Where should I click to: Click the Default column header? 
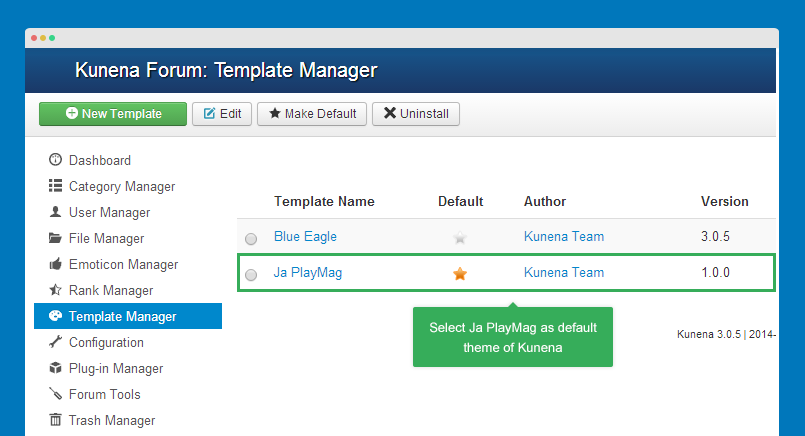(x=461, y=201)
